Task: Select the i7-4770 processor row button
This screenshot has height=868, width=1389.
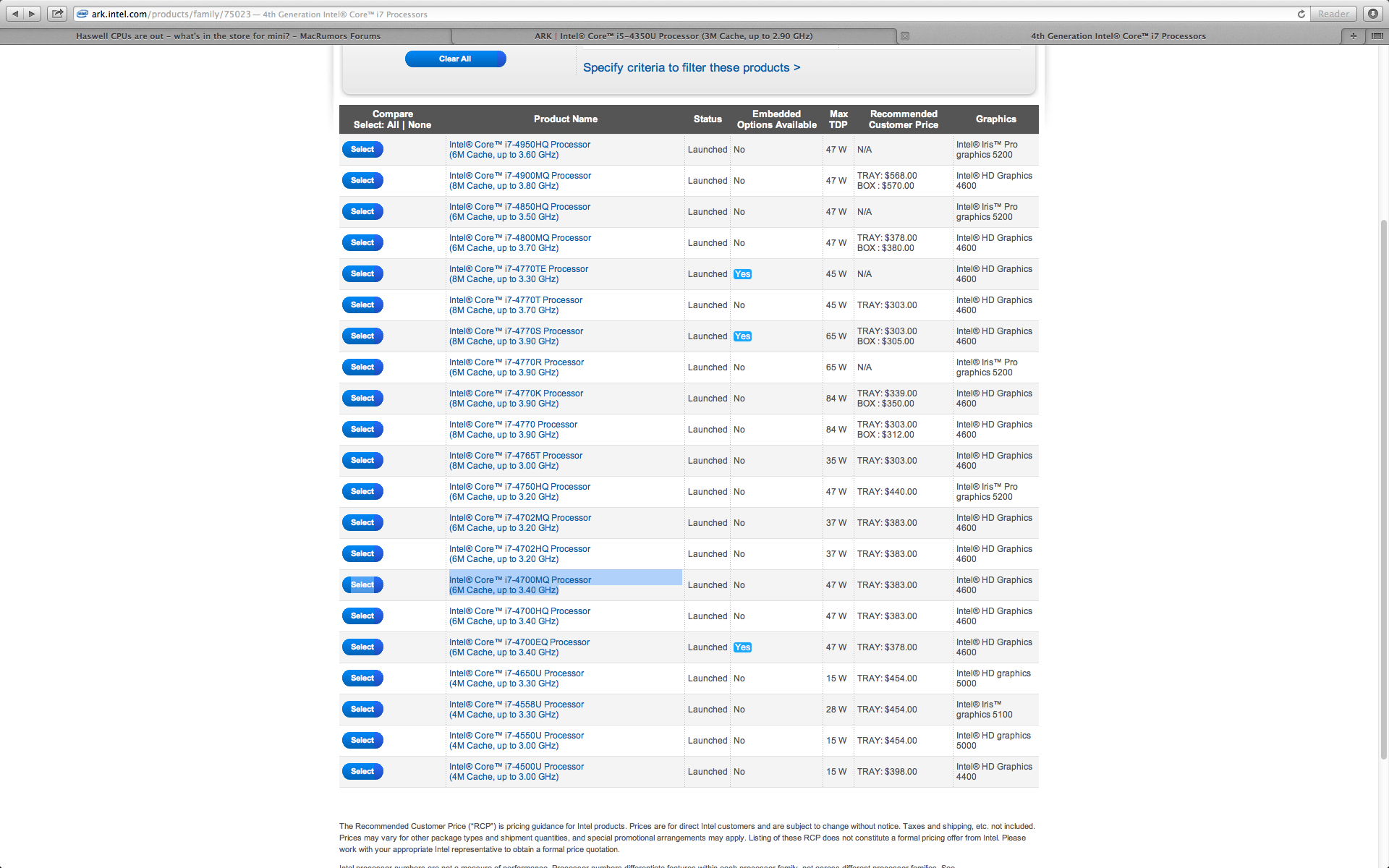Action: [362, 429]
